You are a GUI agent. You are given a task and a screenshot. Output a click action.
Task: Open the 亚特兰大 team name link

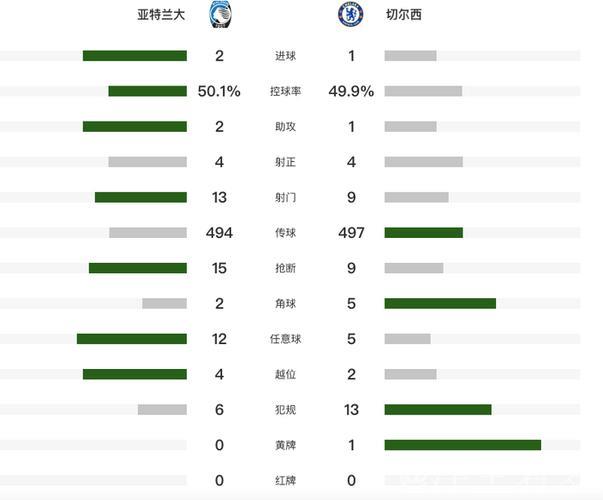pyautogui.click(x=164, y=16)
